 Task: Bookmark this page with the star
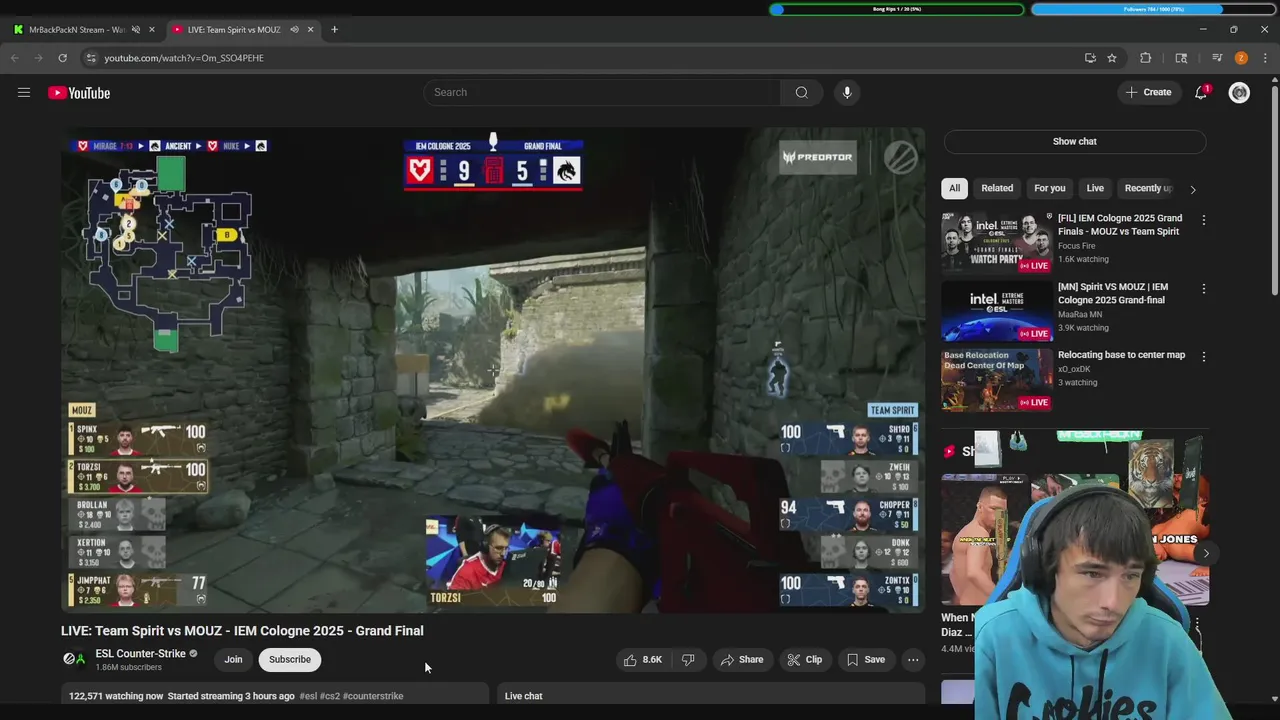1112,58
